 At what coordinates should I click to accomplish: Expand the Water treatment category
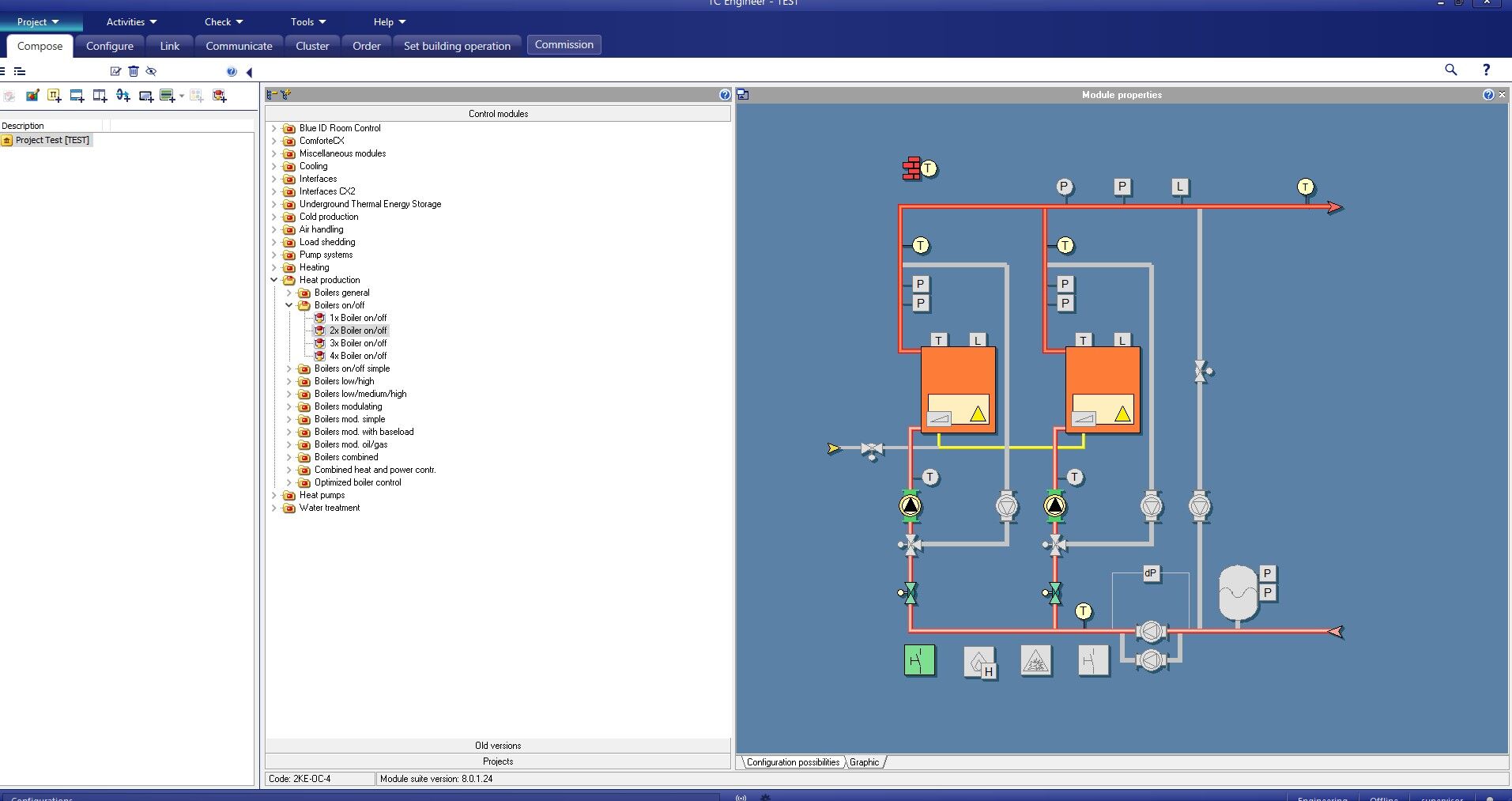pos(273,508)
